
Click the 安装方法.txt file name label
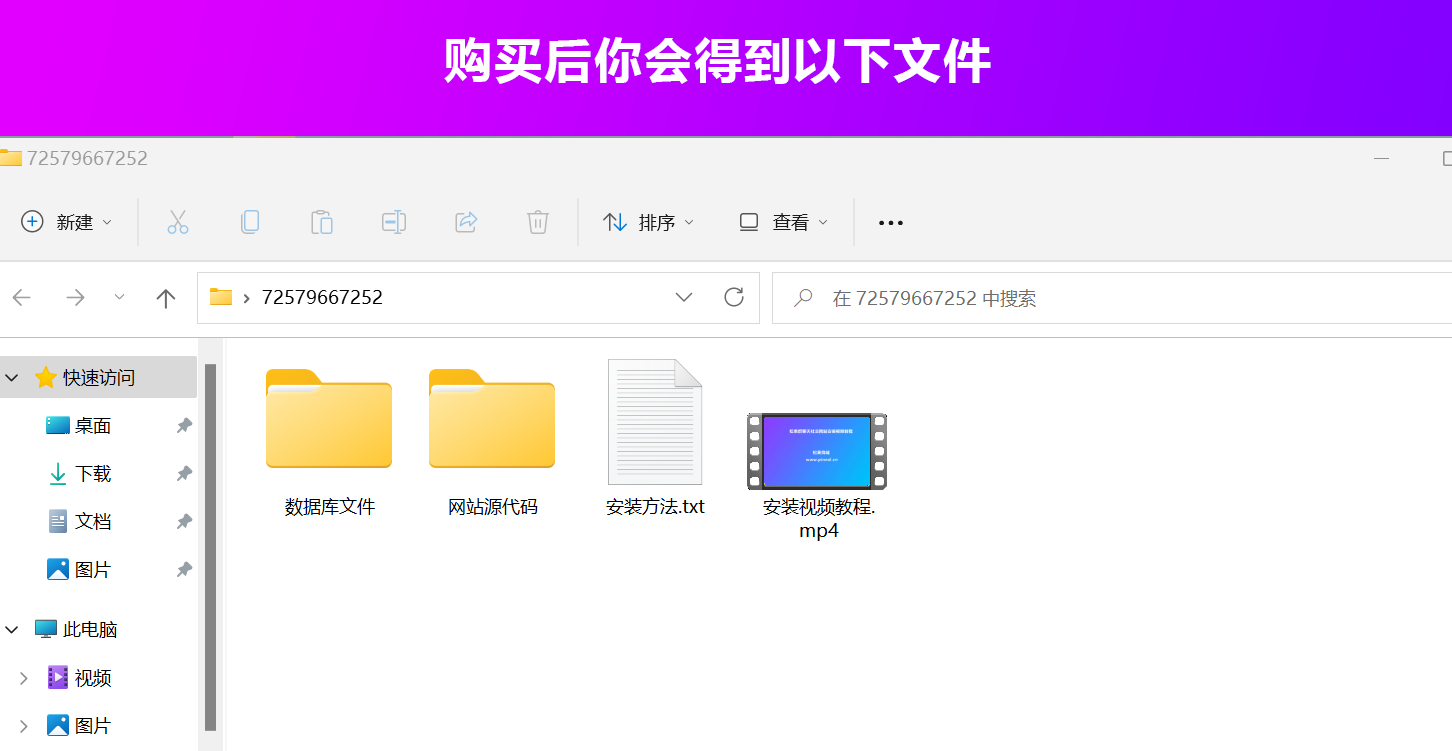tap(656, 507)
